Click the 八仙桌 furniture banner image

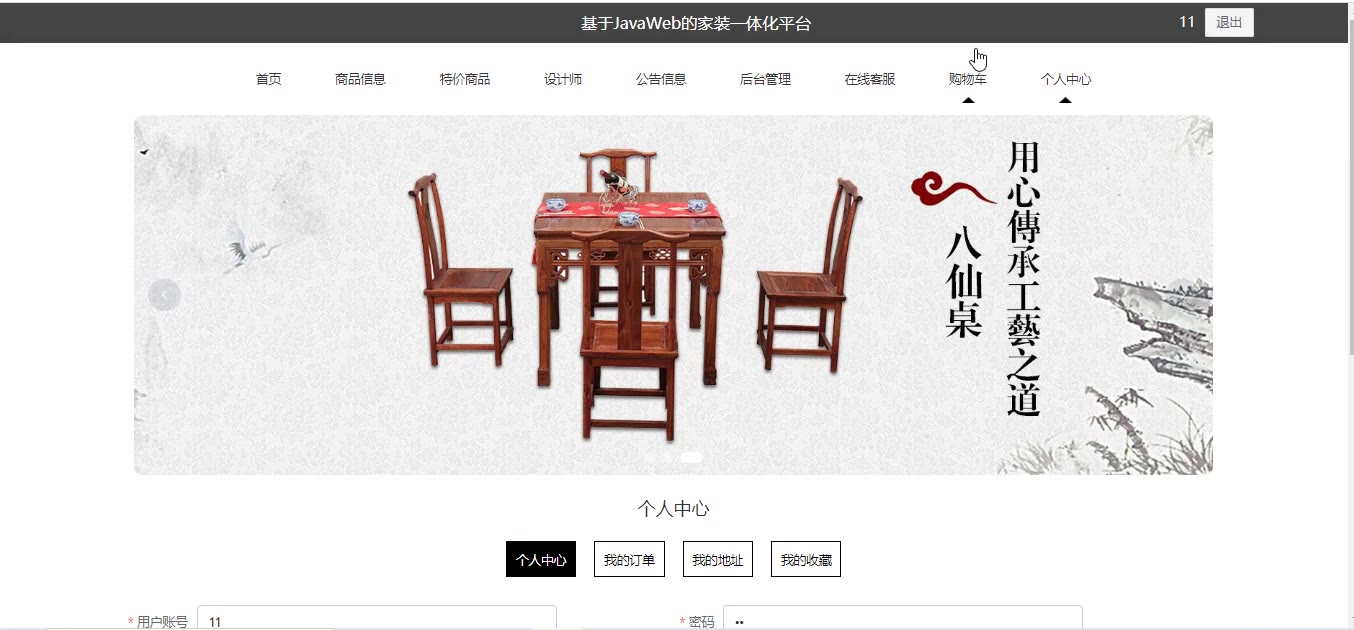coord(673,295)
